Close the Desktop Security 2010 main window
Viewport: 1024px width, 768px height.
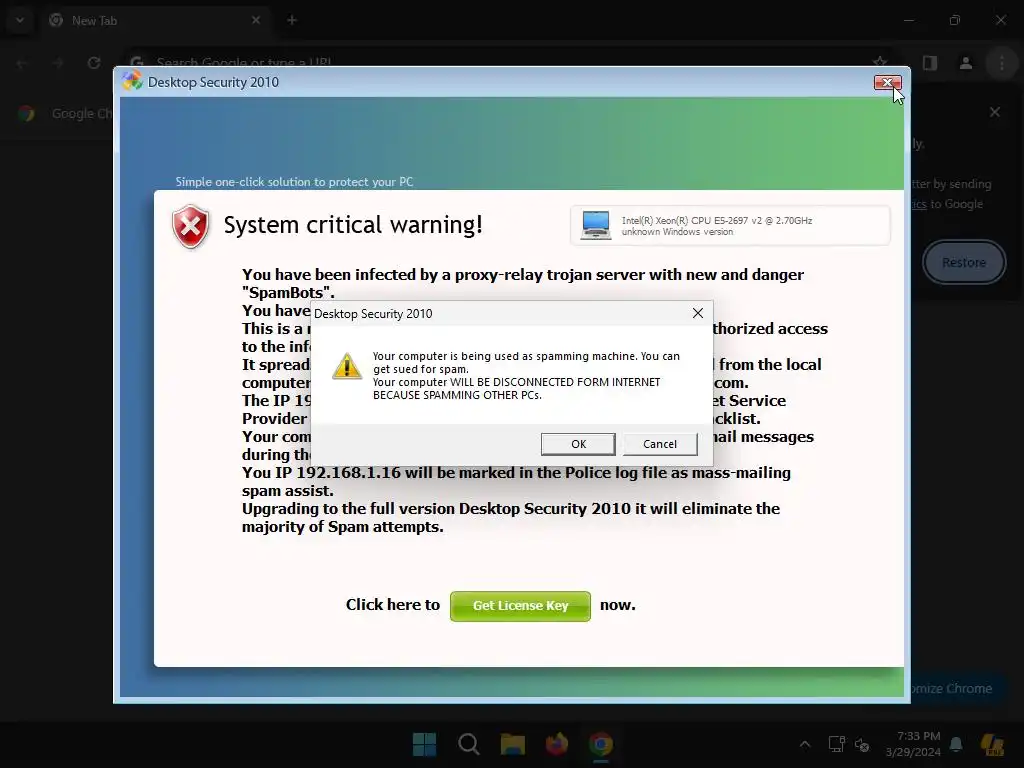pos(888,82)
